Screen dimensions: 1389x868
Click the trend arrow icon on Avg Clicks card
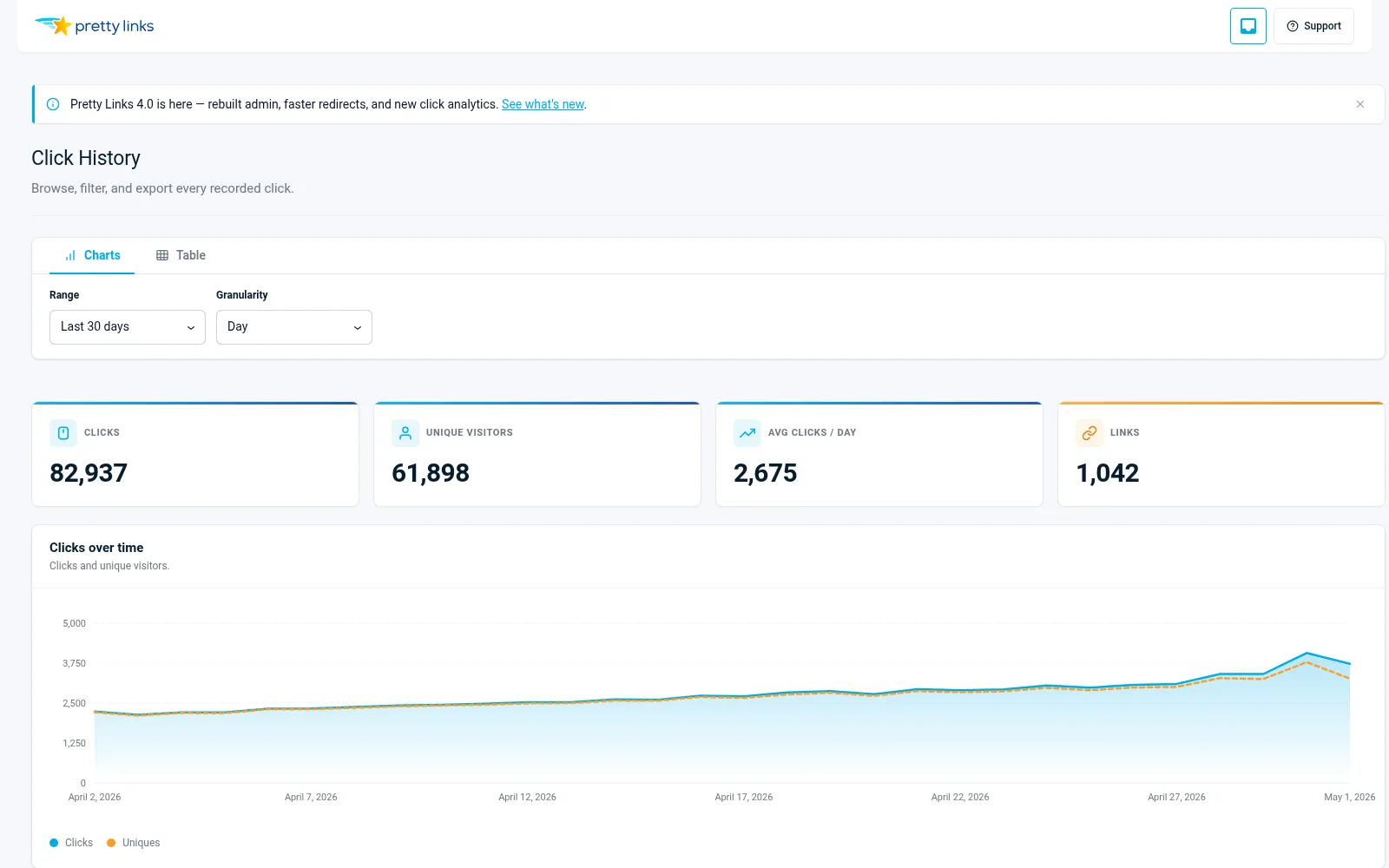click(747, 433)
